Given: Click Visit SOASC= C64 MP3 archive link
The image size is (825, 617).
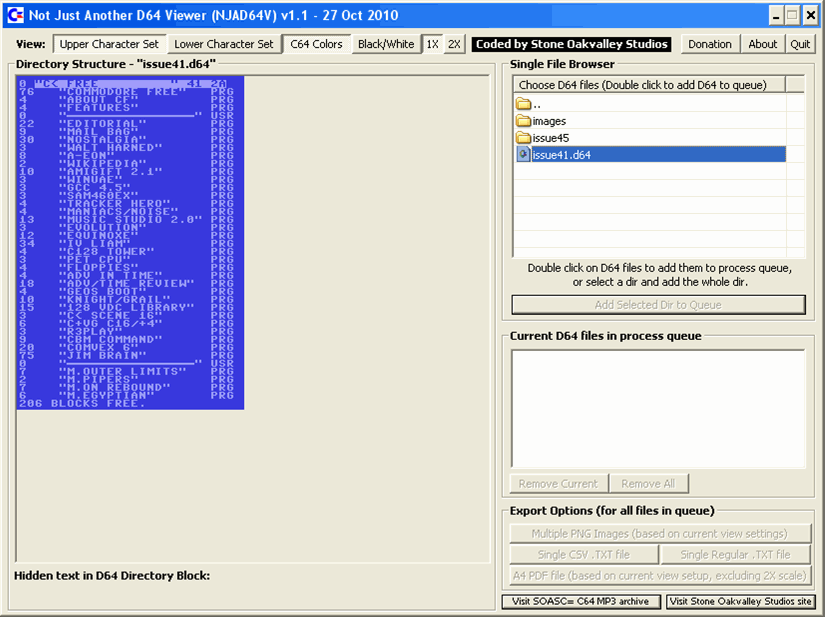Looking at the screenshot, I should tap(580, 602).
